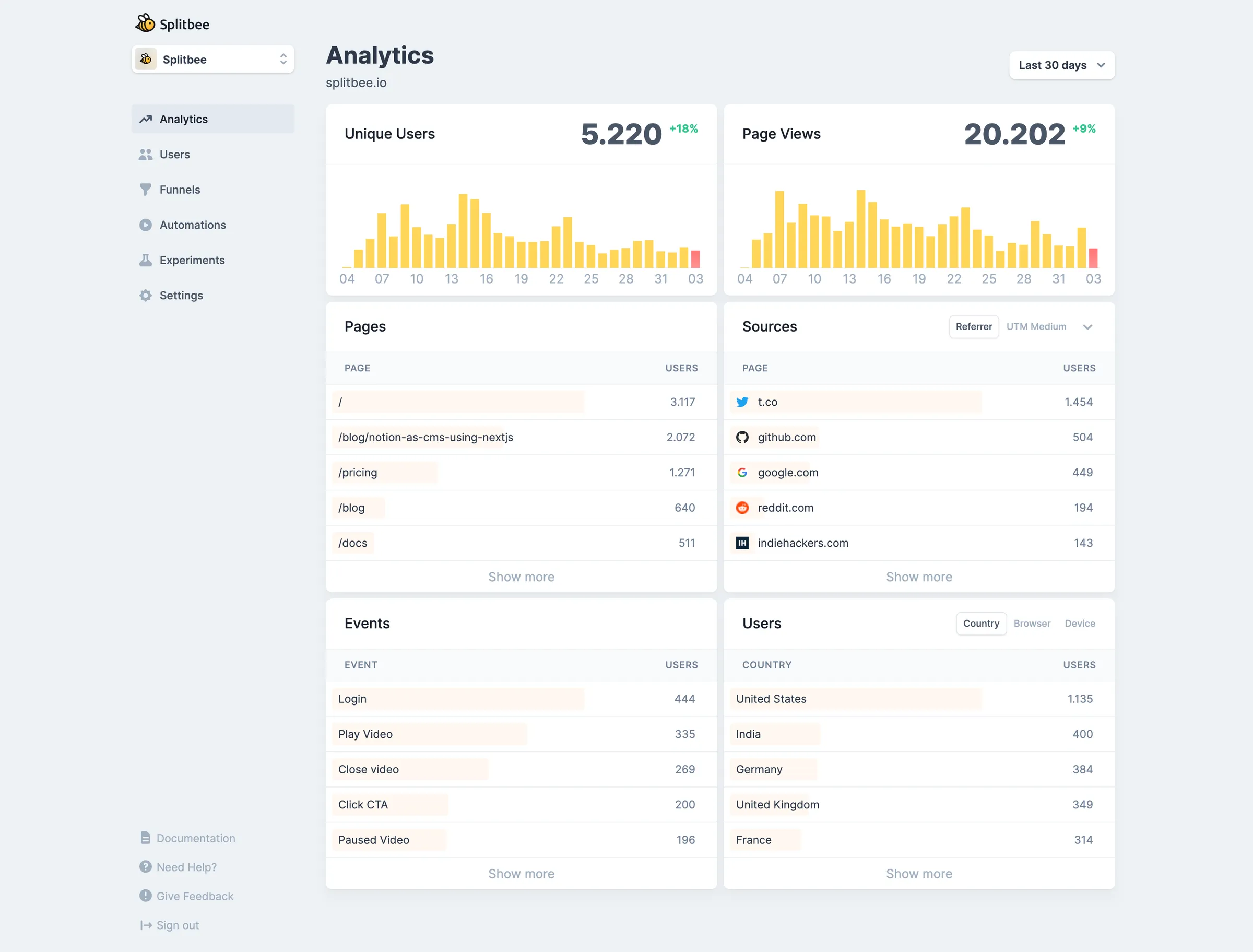Select Country tab in Users panel
The width and height of the screenshot is (1253, 952).
(980, 624)
